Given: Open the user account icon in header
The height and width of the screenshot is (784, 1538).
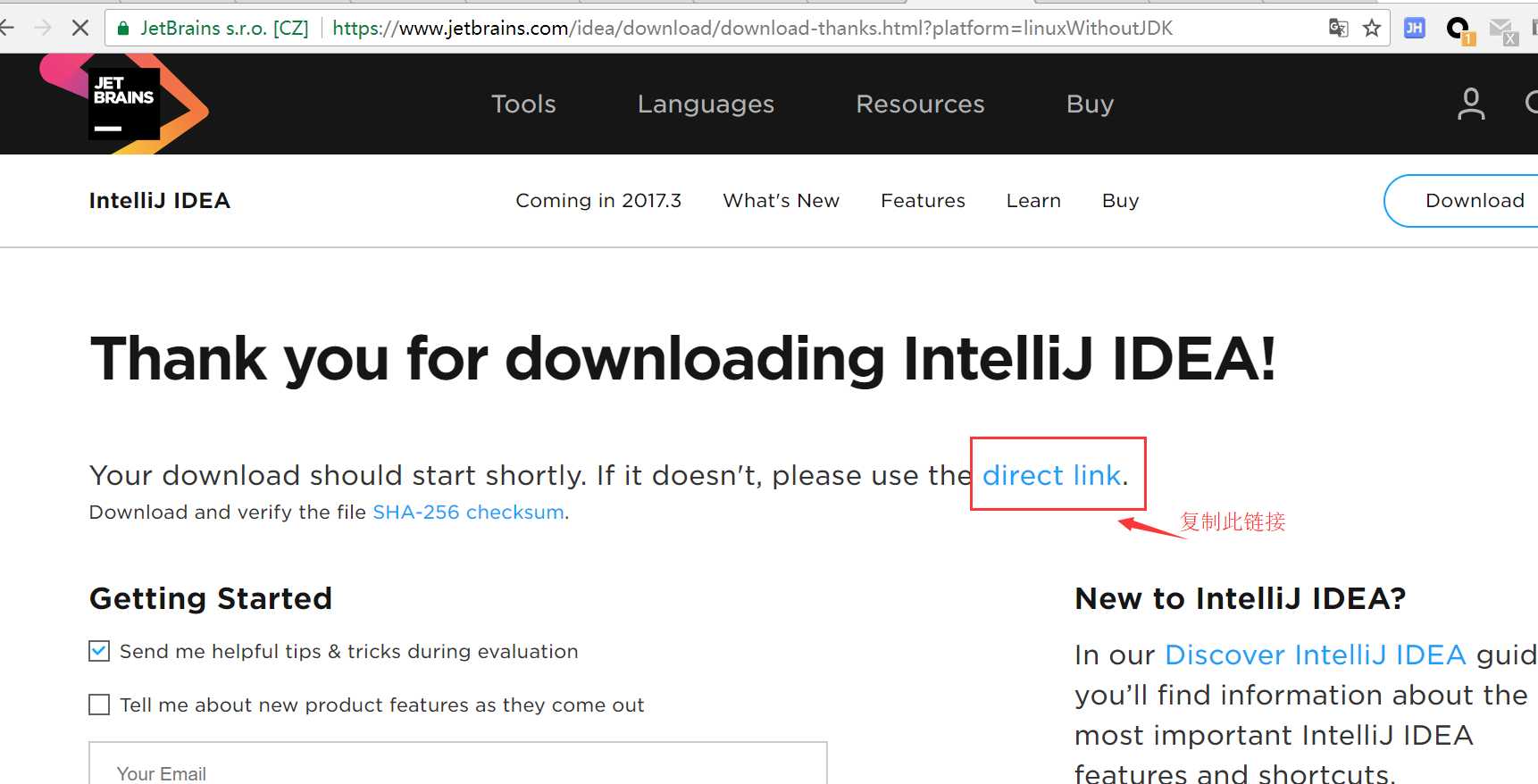Looking at the screenshot, I should (x=1471, y=104).
